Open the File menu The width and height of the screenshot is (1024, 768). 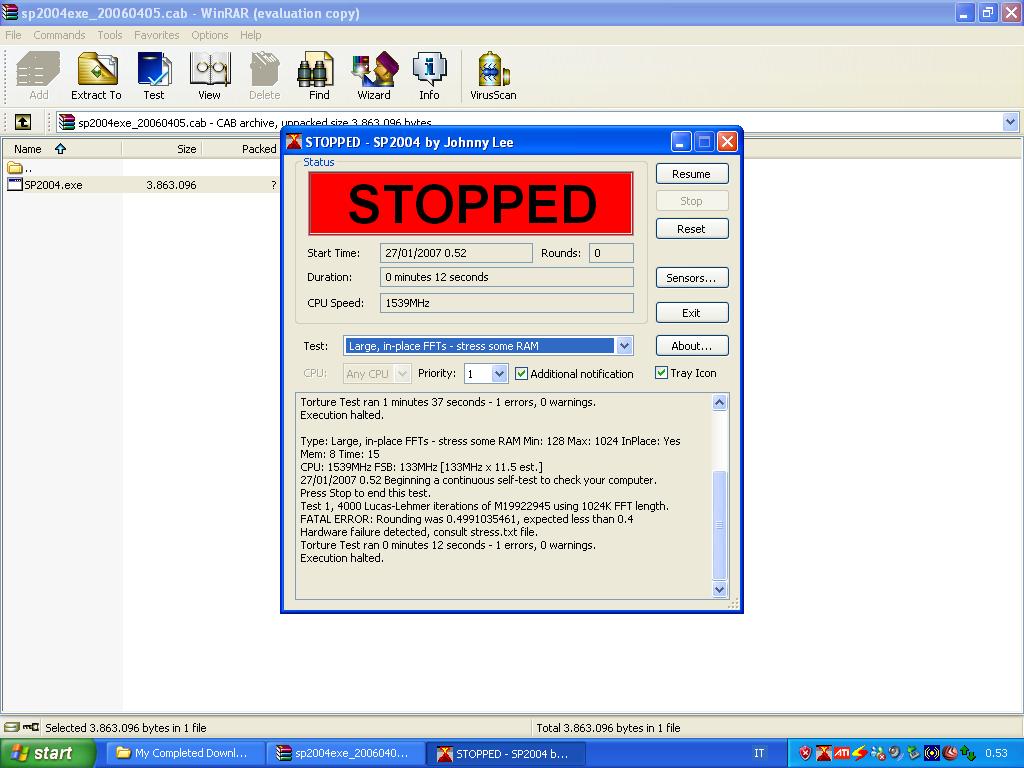pyautogui.click(x=13, y=35)
